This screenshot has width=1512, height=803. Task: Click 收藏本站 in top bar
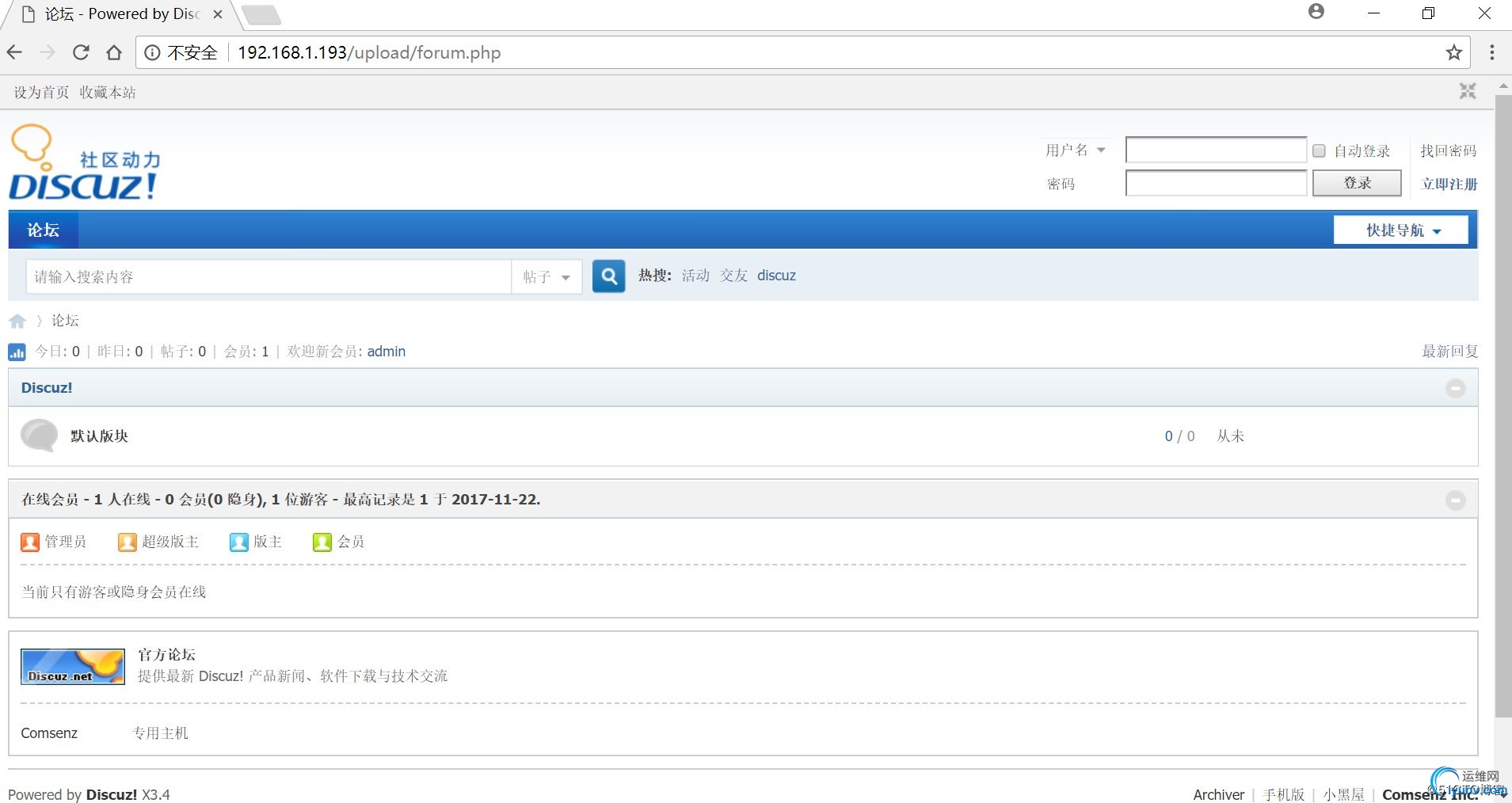click(x=108, y=93)
